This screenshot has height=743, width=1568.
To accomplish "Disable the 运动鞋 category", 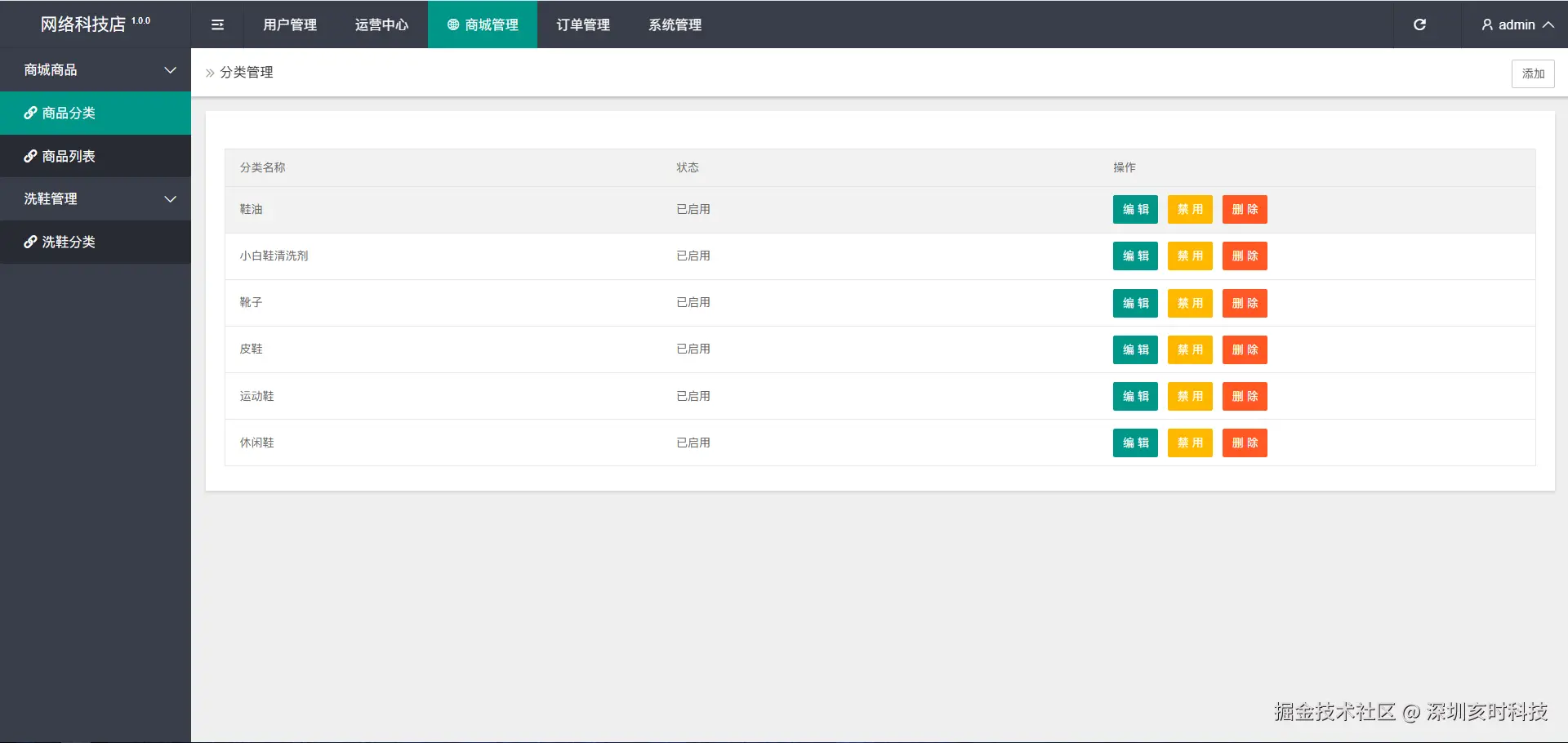I will [x=1190, y=396].
